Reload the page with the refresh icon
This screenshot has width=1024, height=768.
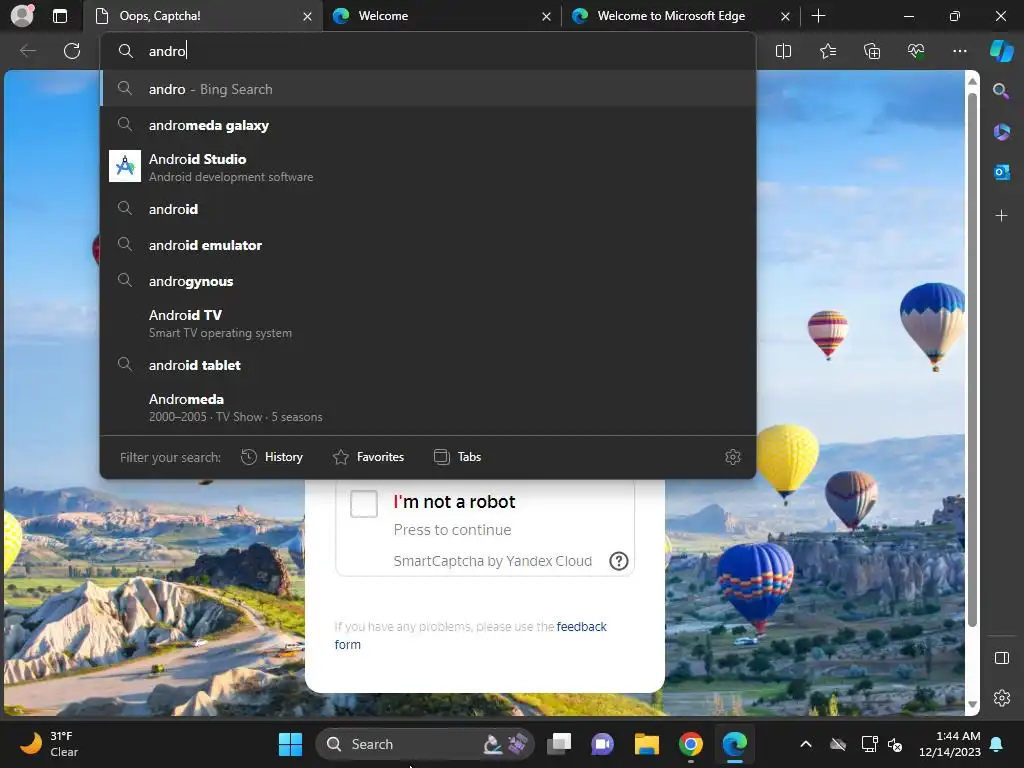[72, 51]
